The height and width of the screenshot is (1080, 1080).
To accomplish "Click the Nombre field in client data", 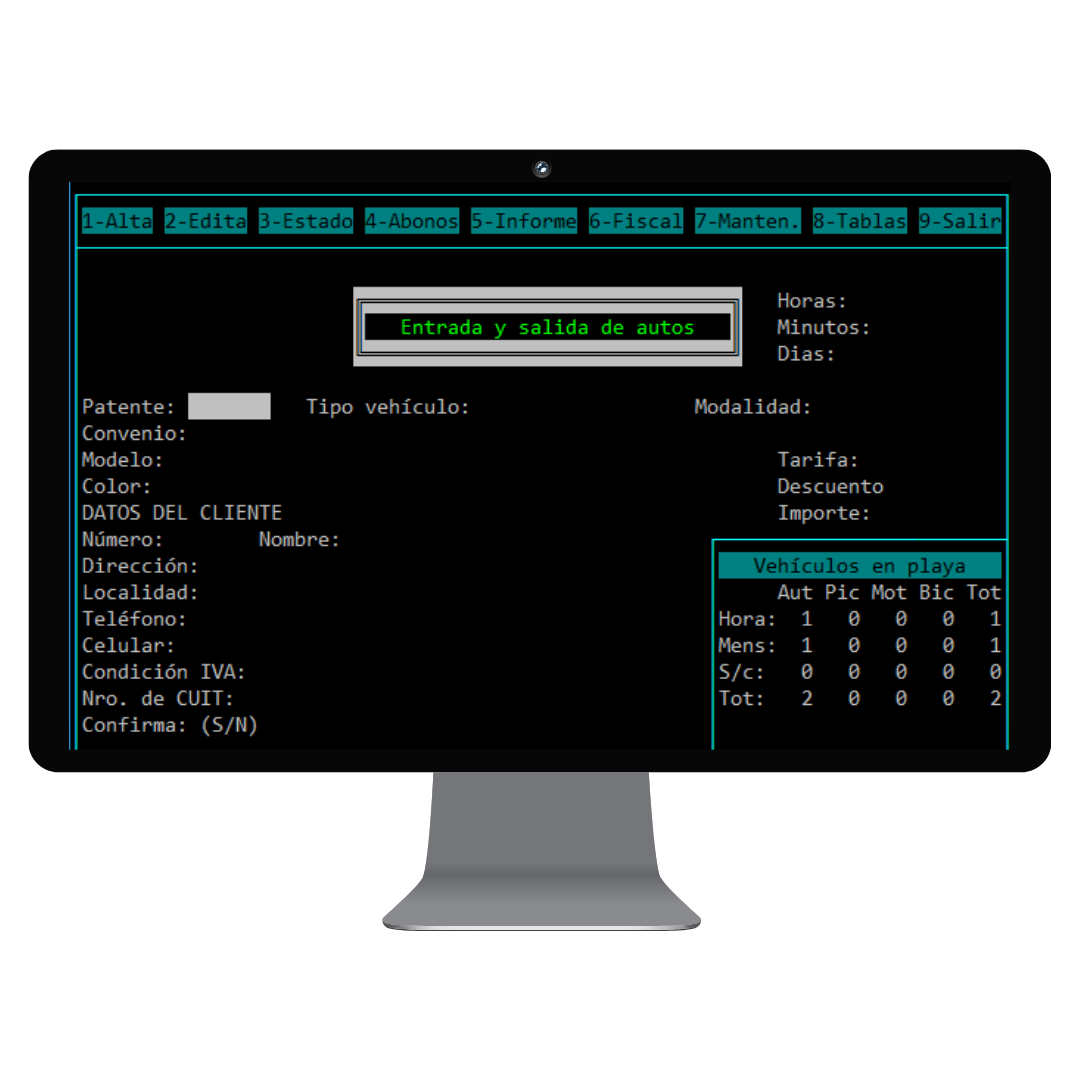I will [300, 540].
